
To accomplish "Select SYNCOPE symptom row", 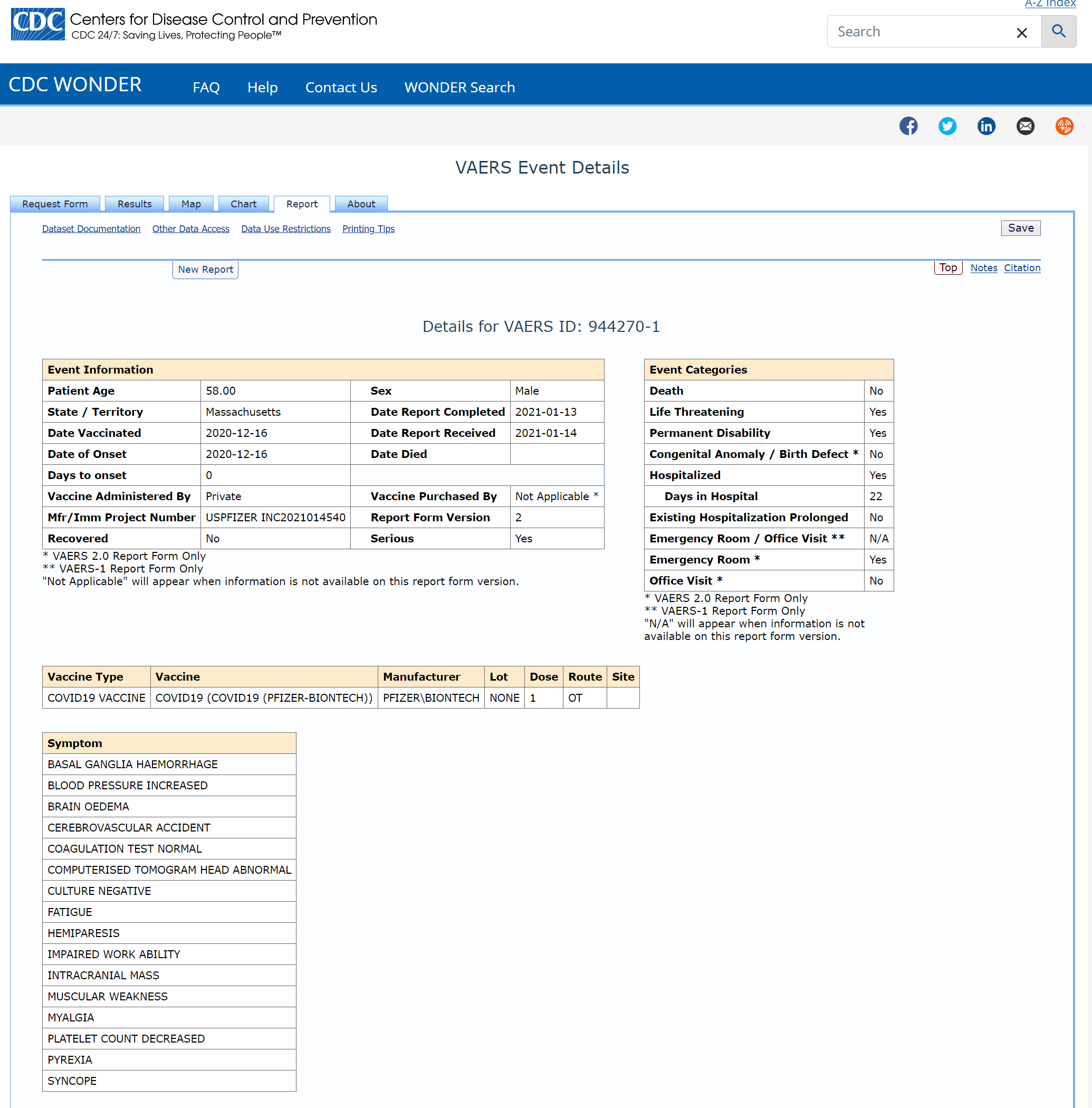I will coord(169,1081).
